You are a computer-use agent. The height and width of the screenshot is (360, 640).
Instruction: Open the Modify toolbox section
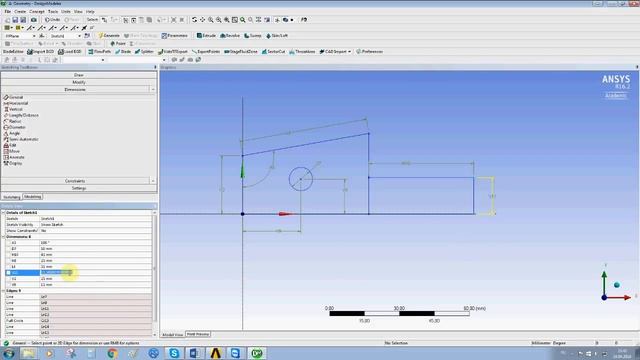[79, 82]
